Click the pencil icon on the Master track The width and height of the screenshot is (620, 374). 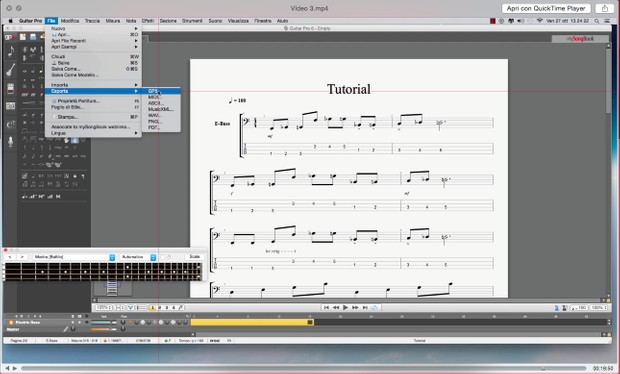(66, 329)
